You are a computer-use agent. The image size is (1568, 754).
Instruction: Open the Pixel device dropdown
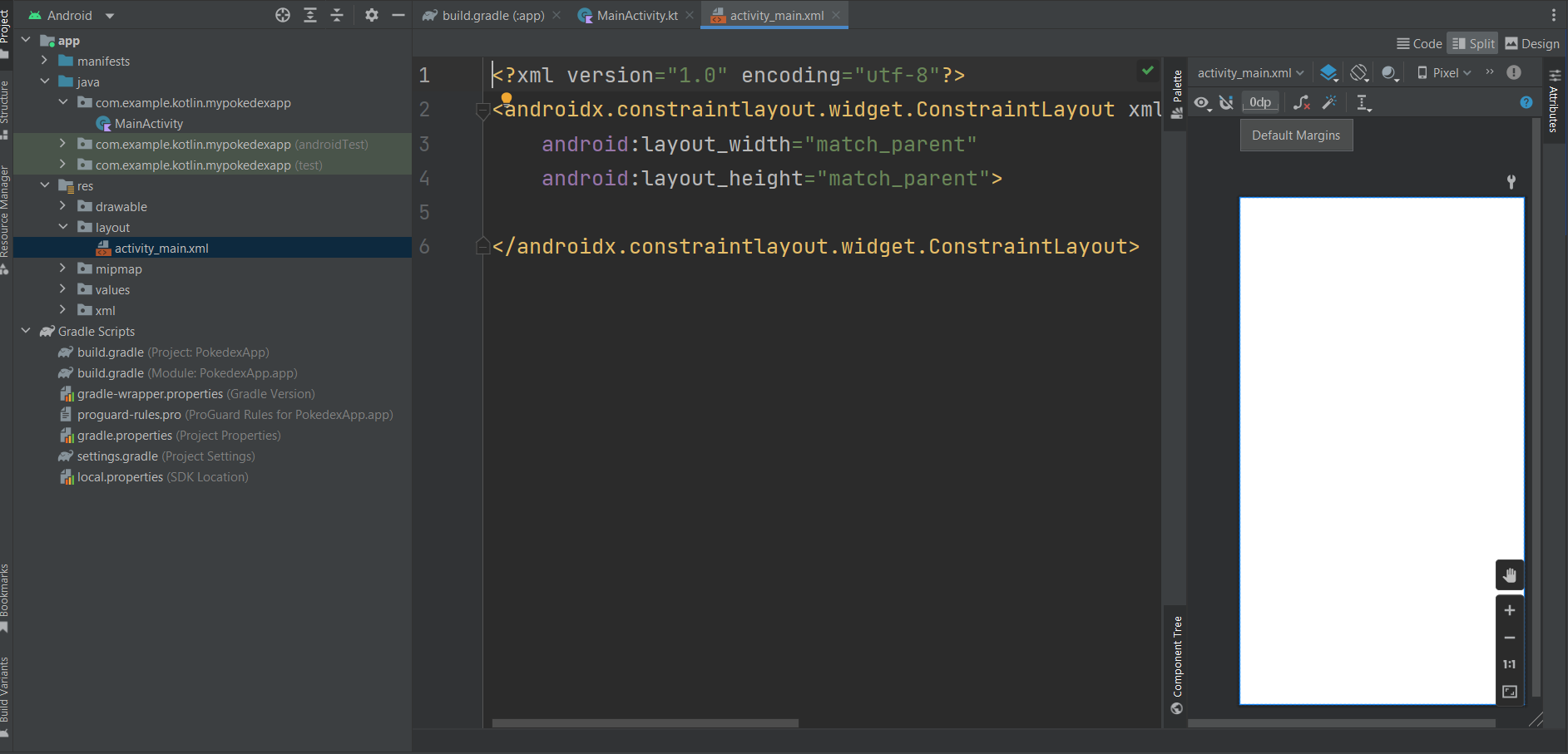(1445, 73)
